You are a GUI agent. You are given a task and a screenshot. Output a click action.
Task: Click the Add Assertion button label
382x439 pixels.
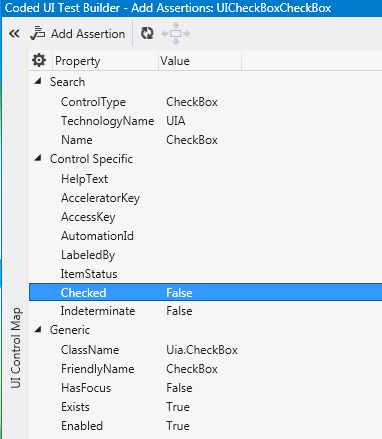(88, 34)
